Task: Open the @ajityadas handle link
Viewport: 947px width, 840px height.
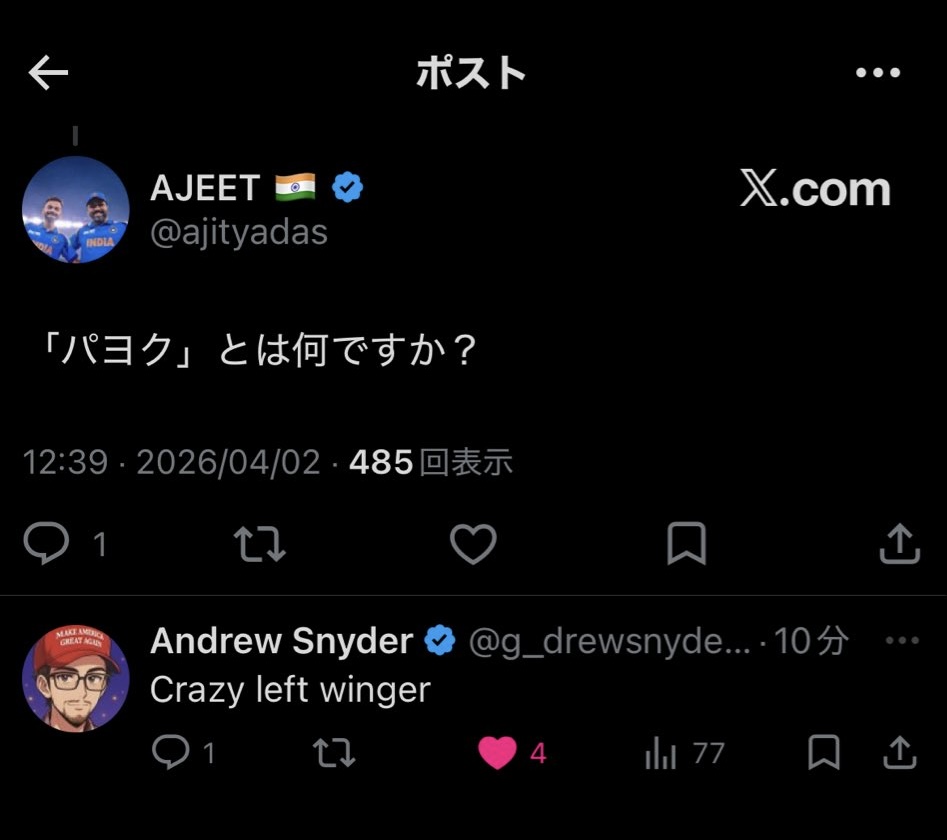Action: (239, 232)
